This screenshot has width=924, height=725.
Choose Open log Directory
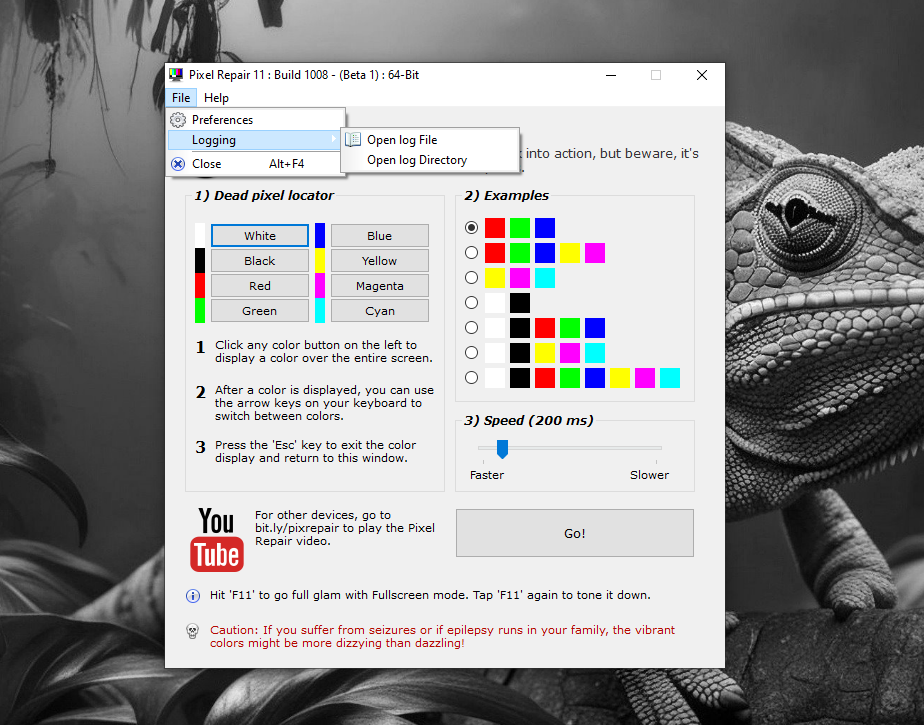417,160
